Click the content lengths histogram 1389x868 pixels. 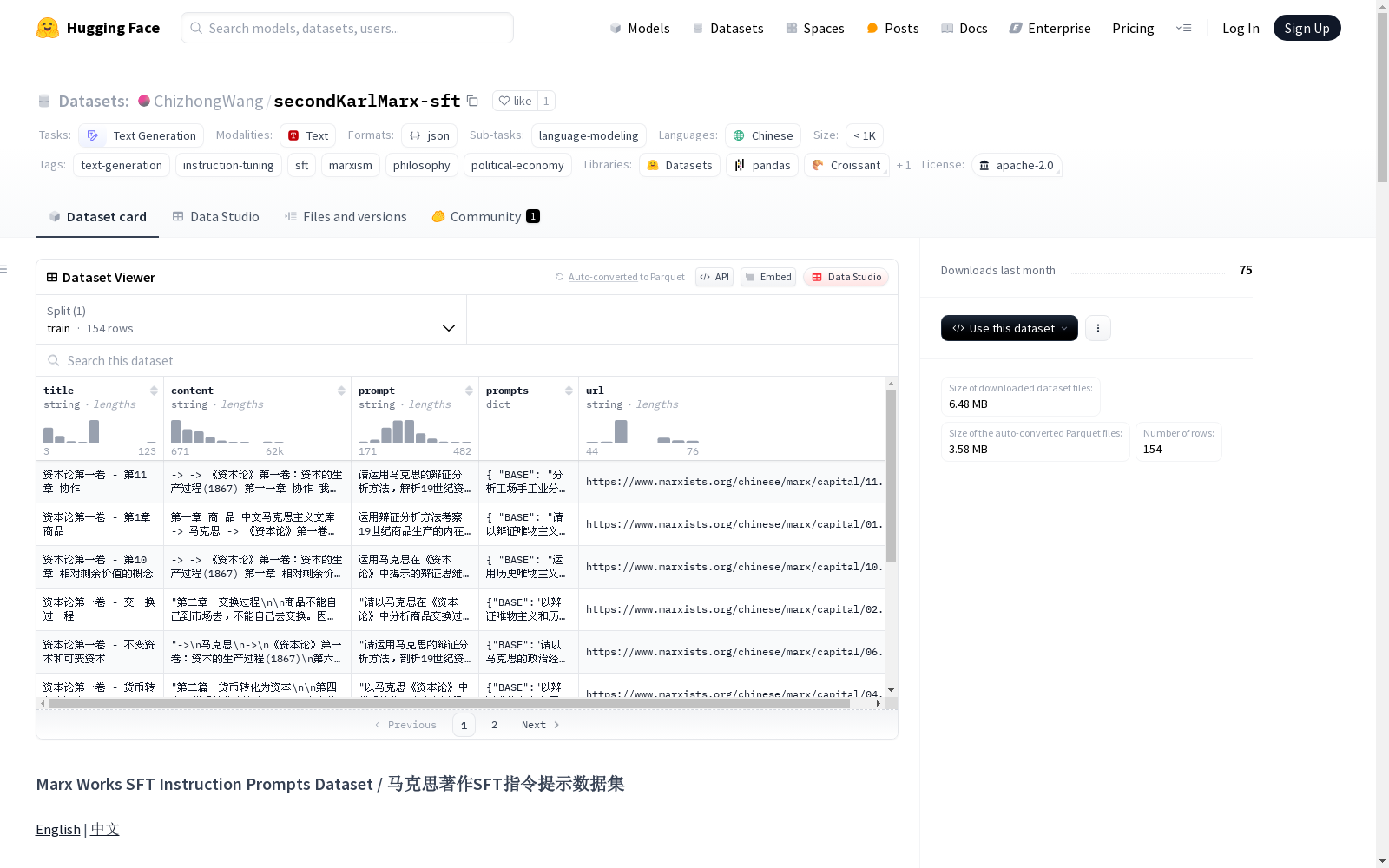coord(227,431)
